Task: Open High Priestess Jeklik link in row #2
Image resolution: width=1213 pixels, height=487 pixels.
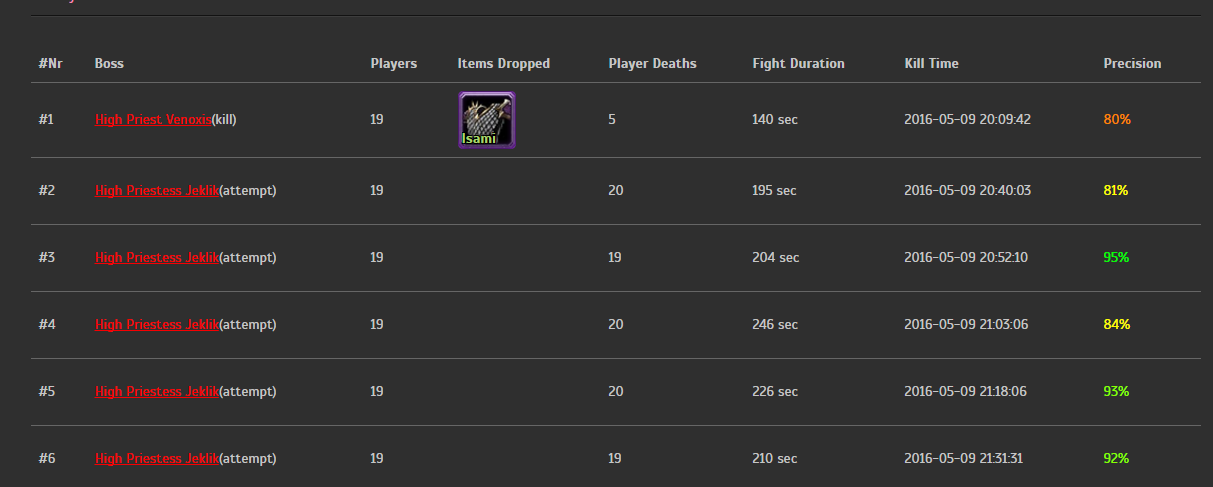Action: point(156,190)
